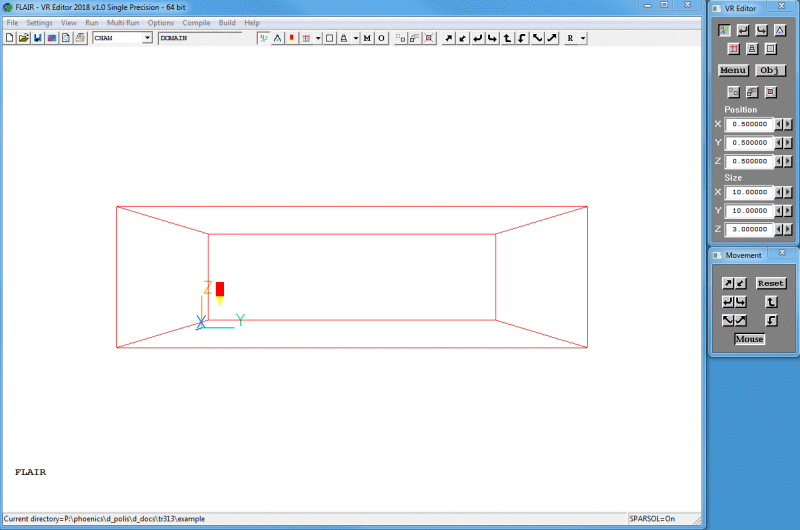This screenshot has width=800, height=530.
Task: Click the Save disk icon in toolbar
Action: coord(37,38)
